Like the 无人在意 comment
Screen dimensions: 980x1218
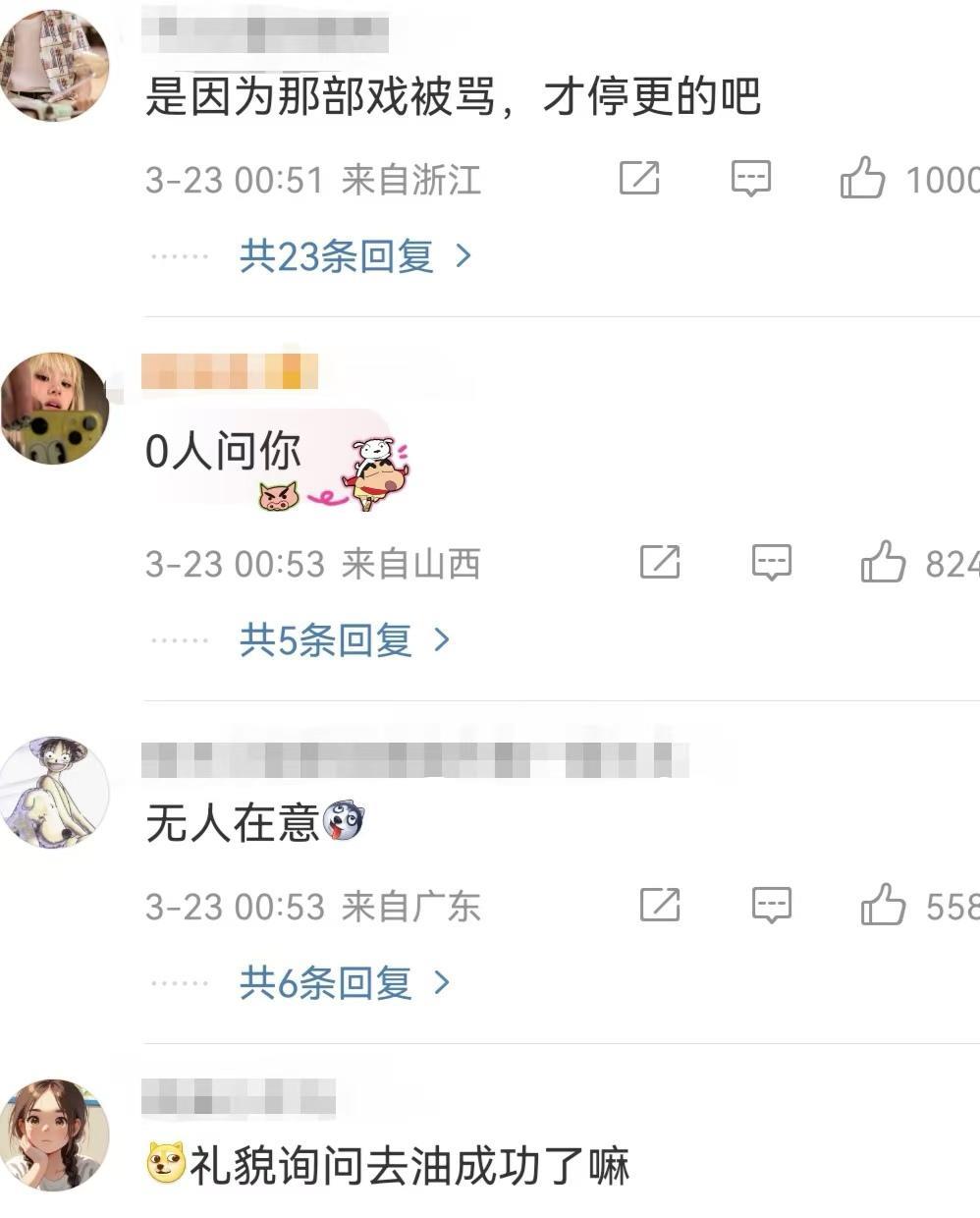coord(883,905)
